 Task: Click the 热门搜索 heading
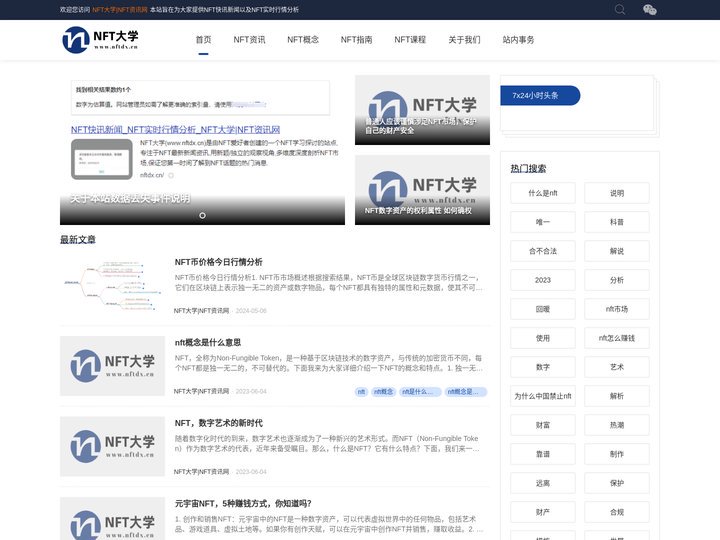(528, 169)
